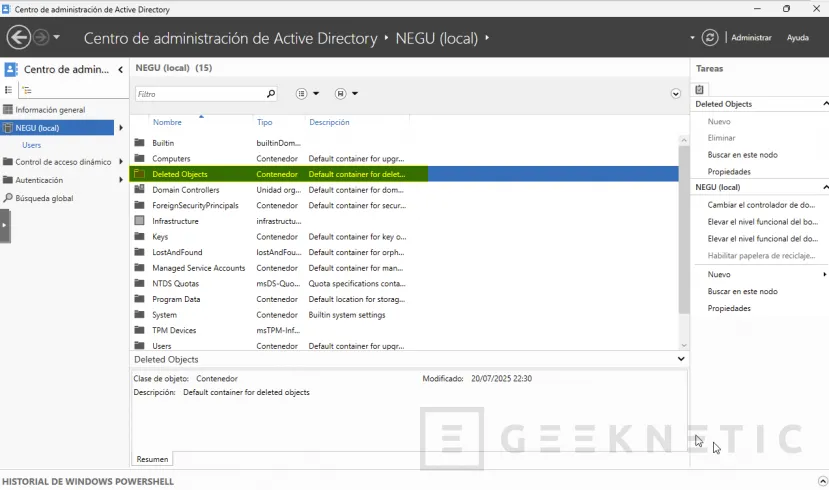The height and width of the screenshot is (490, 829).
Task: Select the NTDS Quotas folder icon
Action: click(140, 283)
